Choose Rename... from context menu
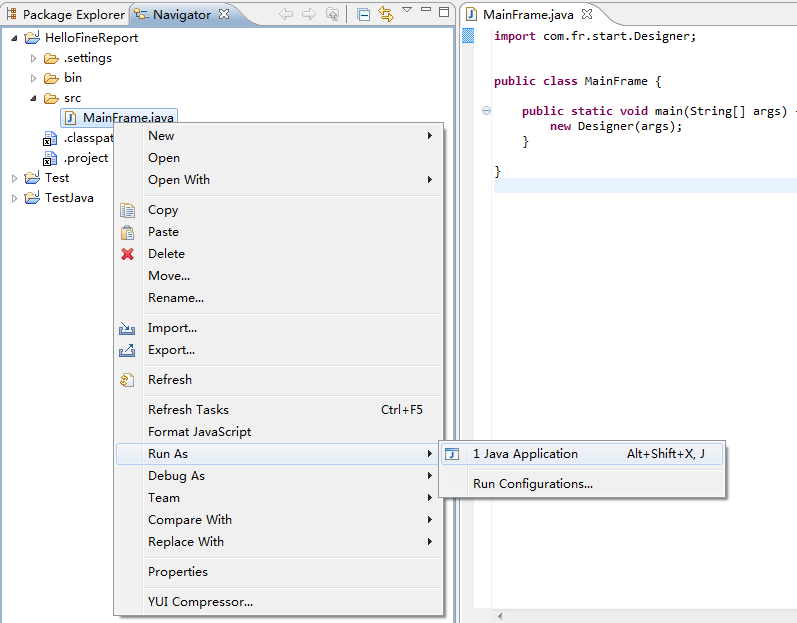 pos(279,298)
